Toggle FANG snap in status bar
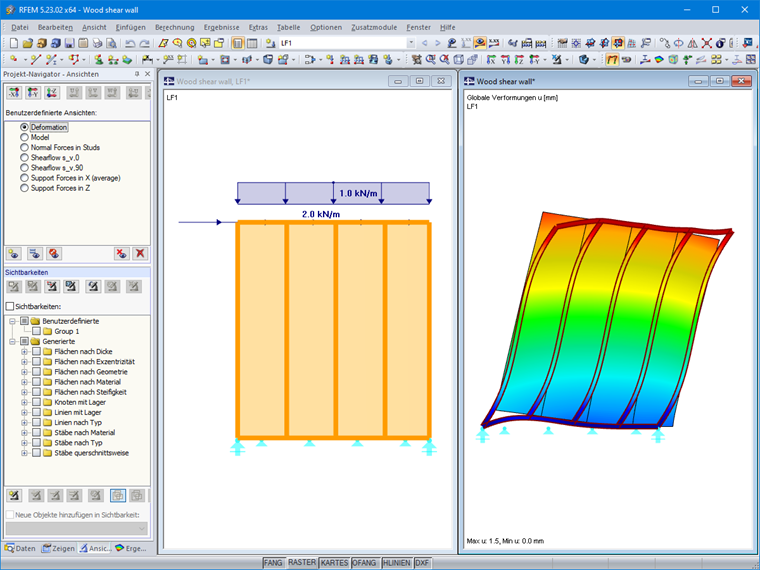 273,563
